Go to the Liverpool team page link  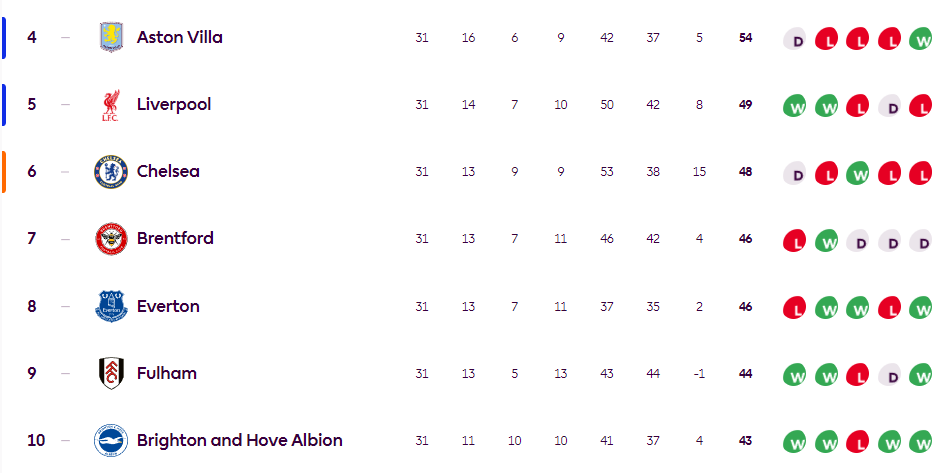point(174,105)
